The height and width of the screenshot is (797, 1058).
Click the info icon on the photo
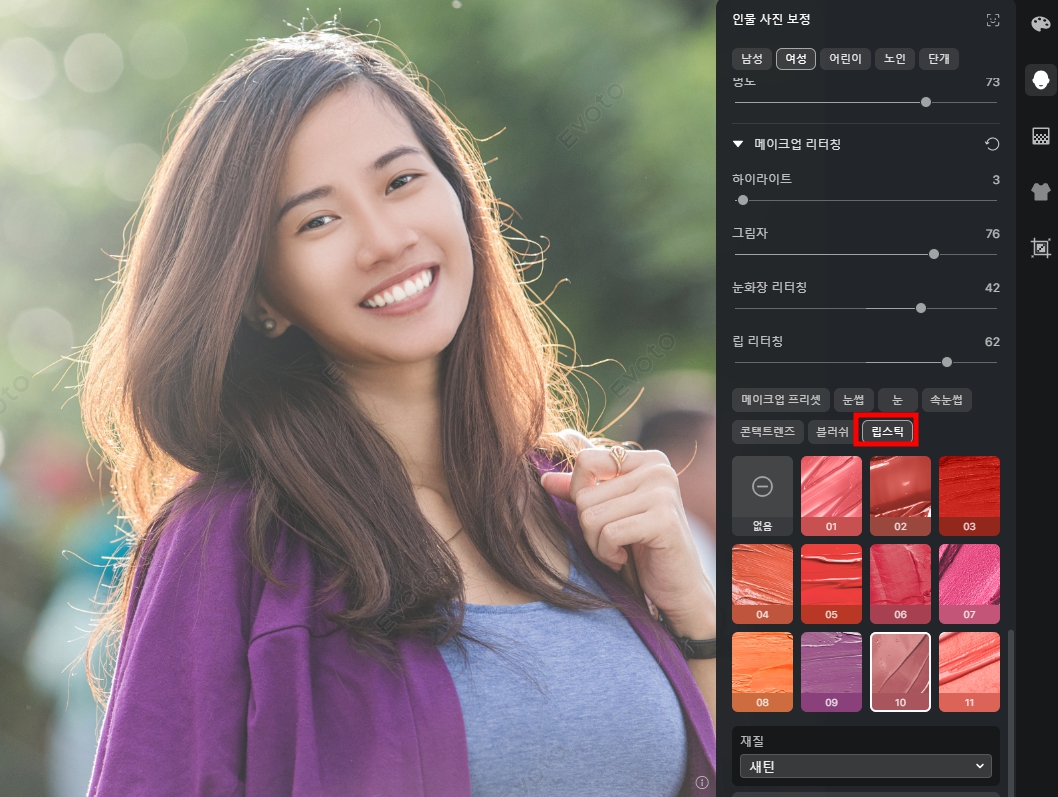click(702, 782)
